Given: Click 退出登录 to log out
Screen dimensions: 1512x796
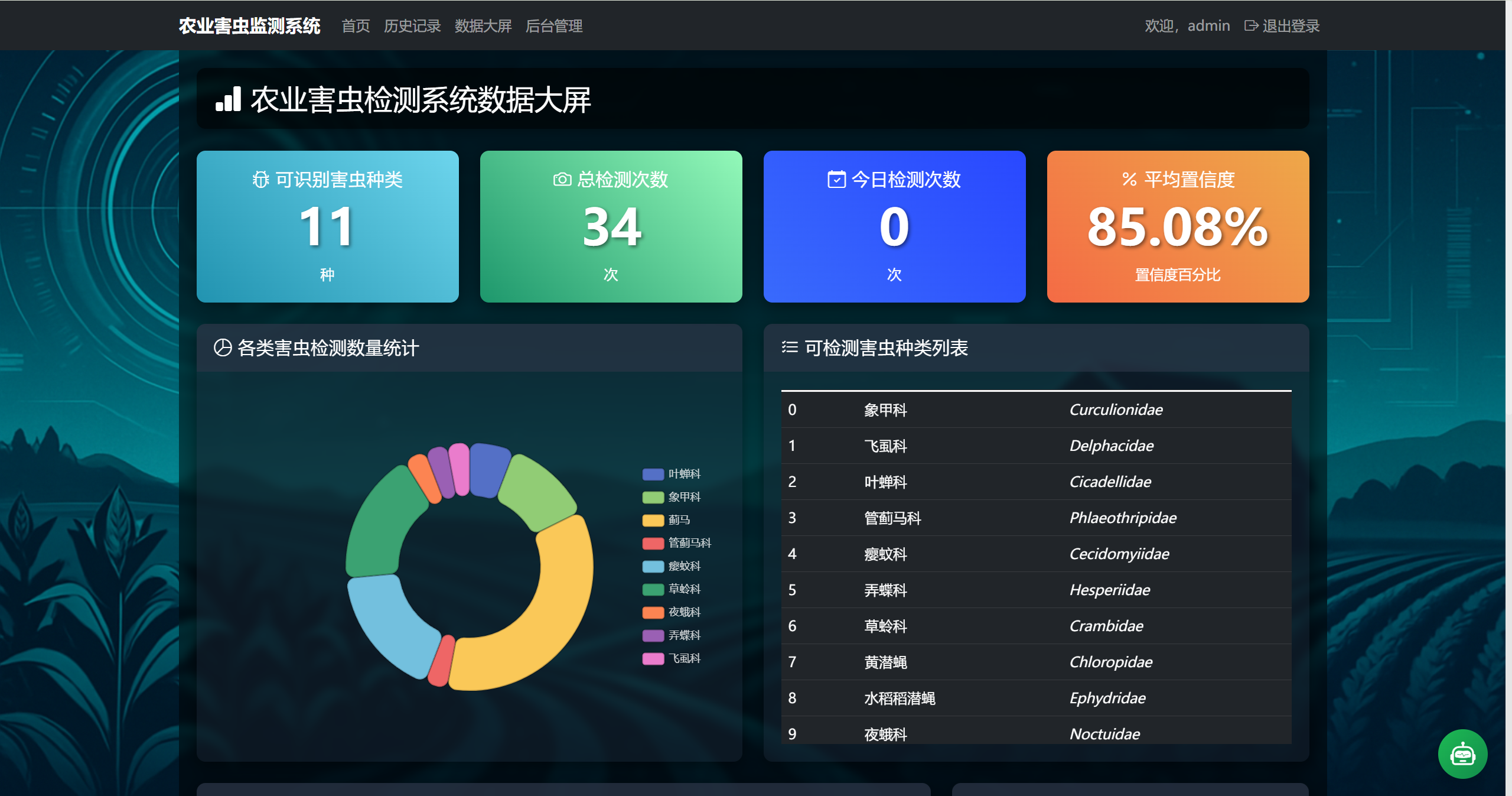Looking at the screenshot, I should (x=1291, y=26).
